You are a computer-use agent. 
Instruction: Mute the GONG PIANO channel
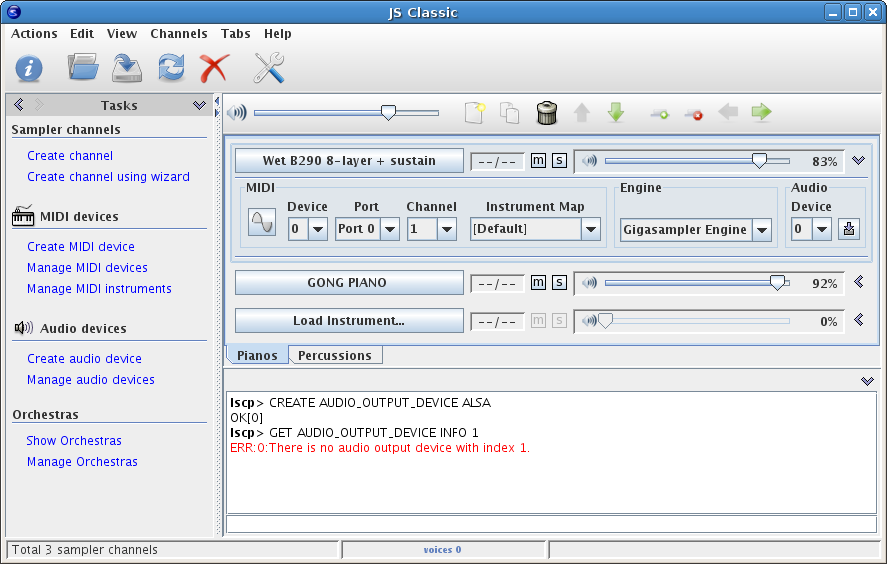(538, 283)
